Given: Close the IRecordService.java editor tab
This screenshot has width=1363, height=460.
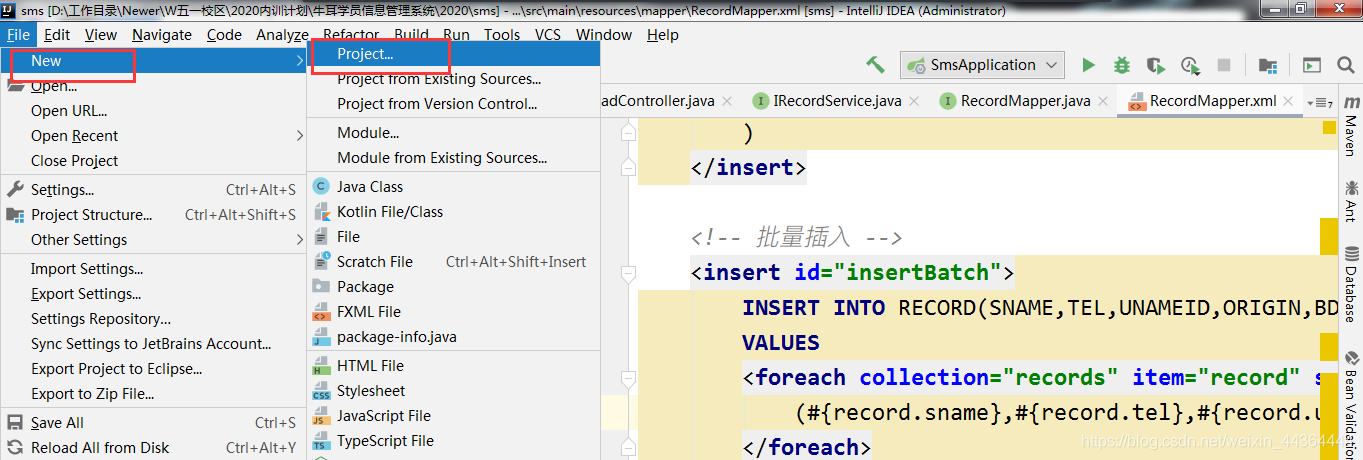Looking at the screenshot, I should coord(915,101).
